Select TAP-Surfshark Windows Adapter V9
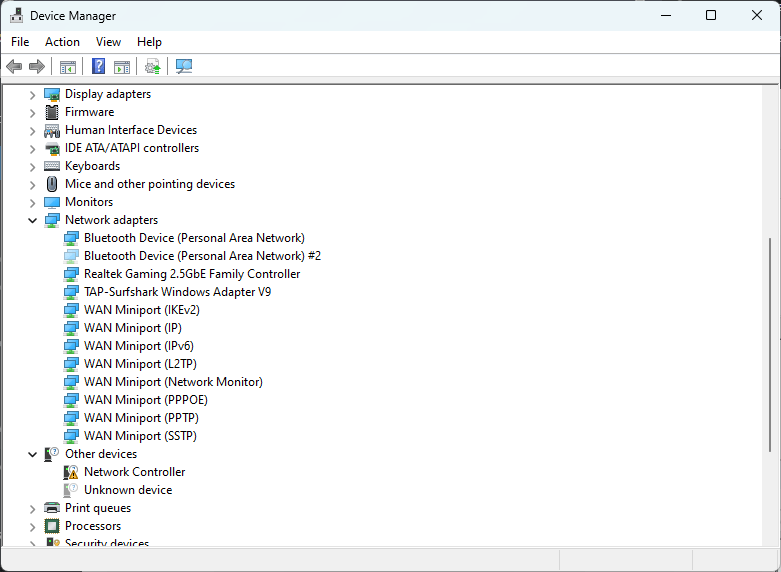This screenshot has width=781, height=572. [x=177, y=292]
